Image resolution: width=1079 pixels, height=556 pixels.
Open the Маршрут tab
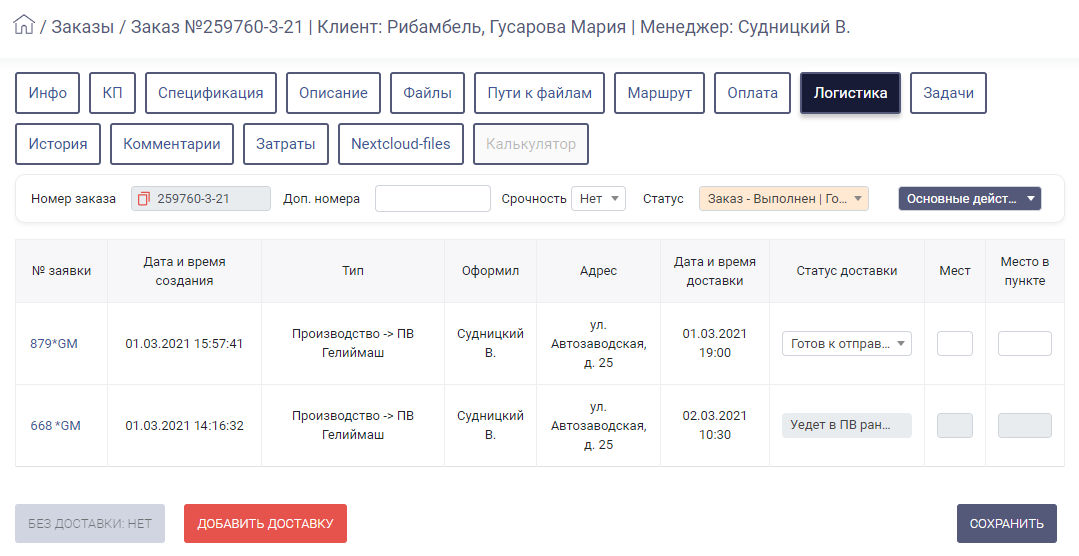[x=659, y=93]
